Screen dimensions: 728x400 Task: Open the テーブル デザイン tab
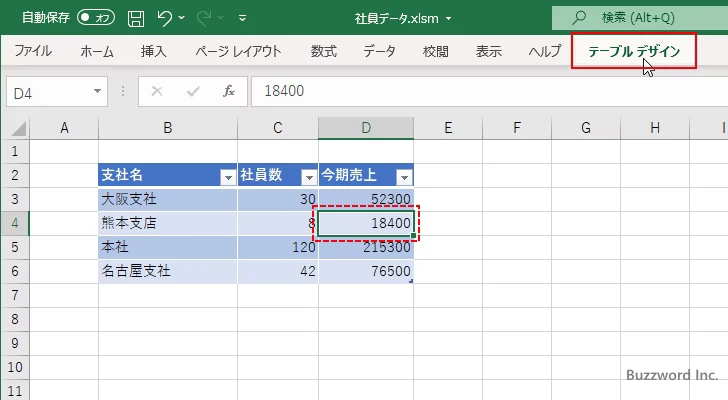634,51
